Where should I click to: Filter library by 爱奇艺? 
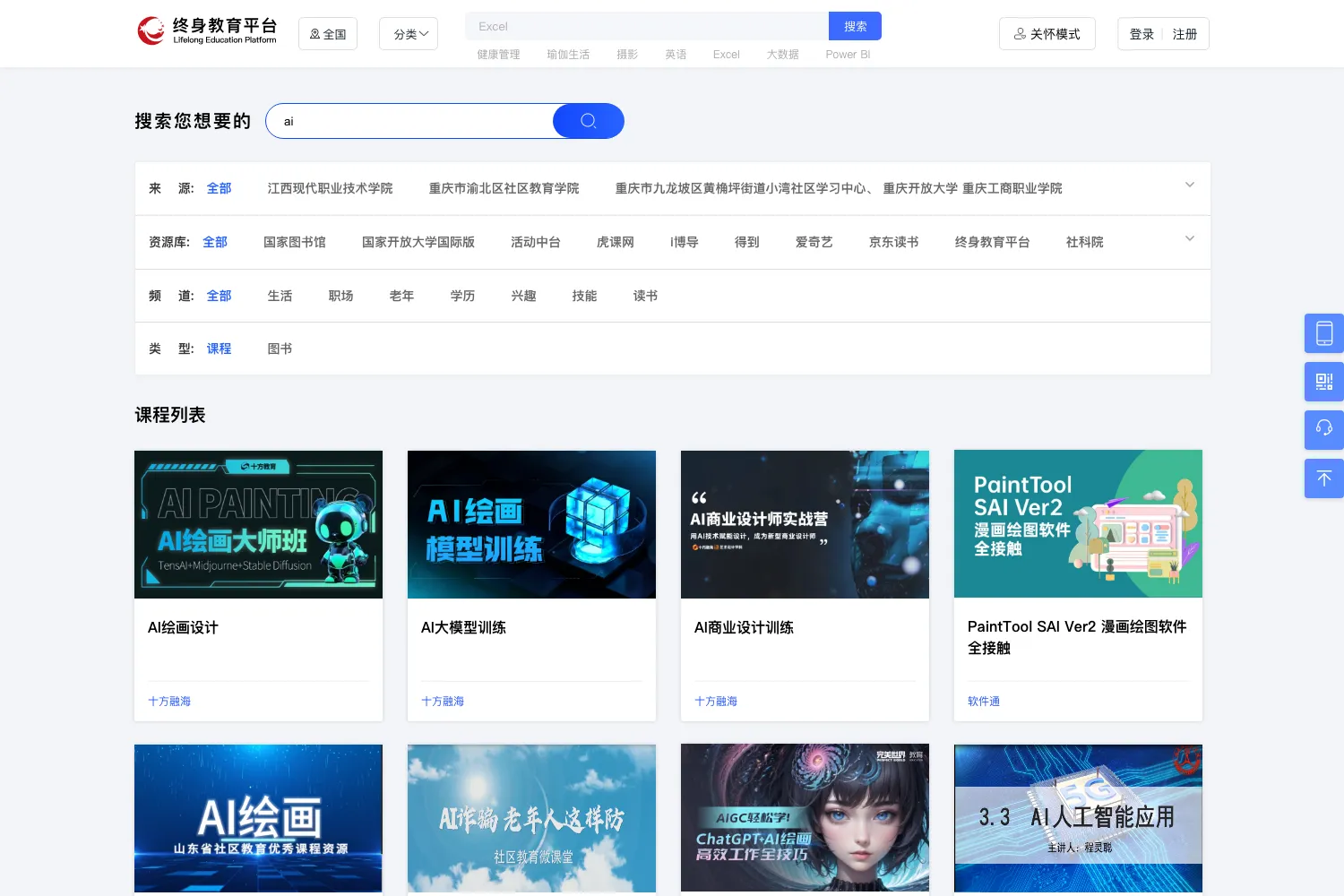tap(814, 242)
